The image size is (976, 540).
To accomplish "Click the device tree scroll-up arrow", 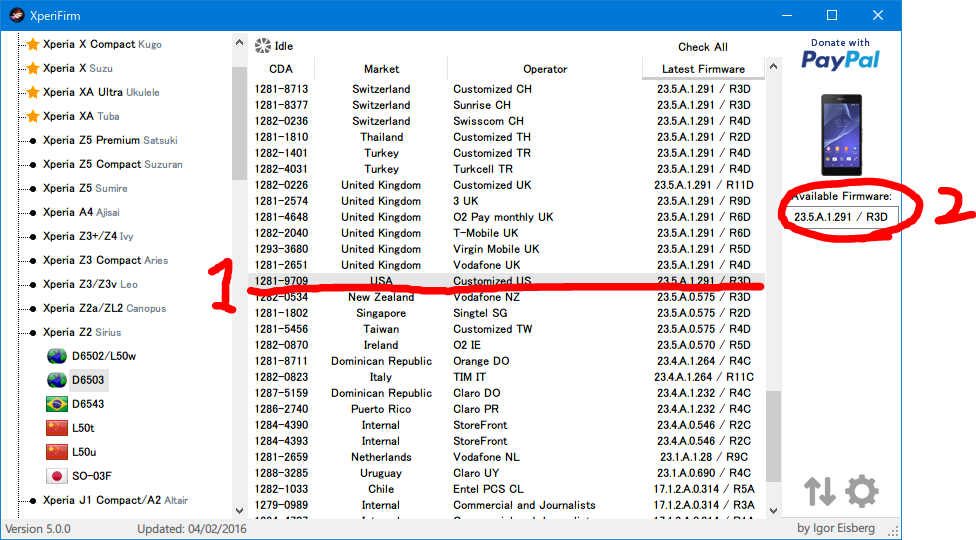I will pyautogui.click(x=240, y=43).
